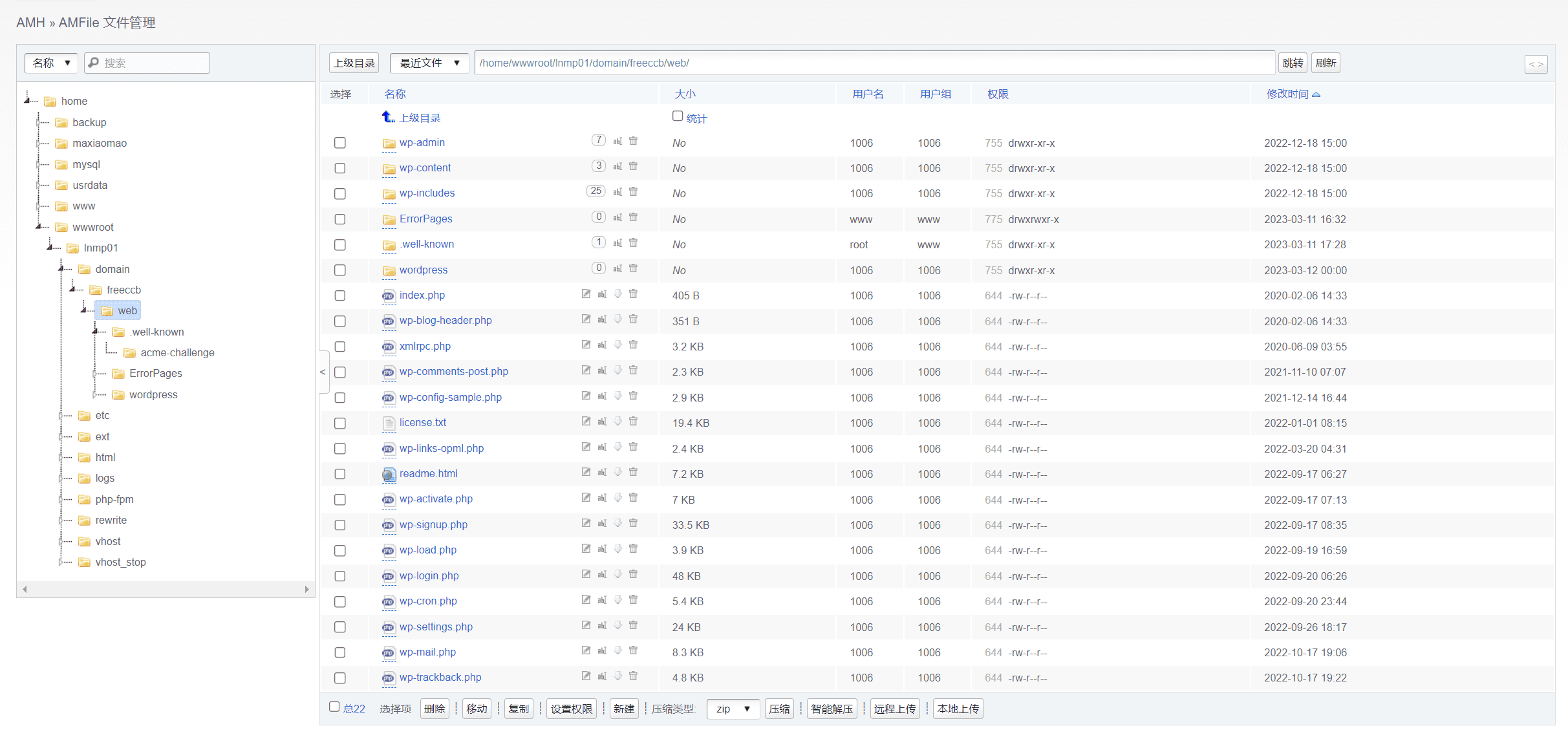This screenshot has width=1568, height=739.
Task: Expand the backup folder in tree
Action: tap(39, 122)
